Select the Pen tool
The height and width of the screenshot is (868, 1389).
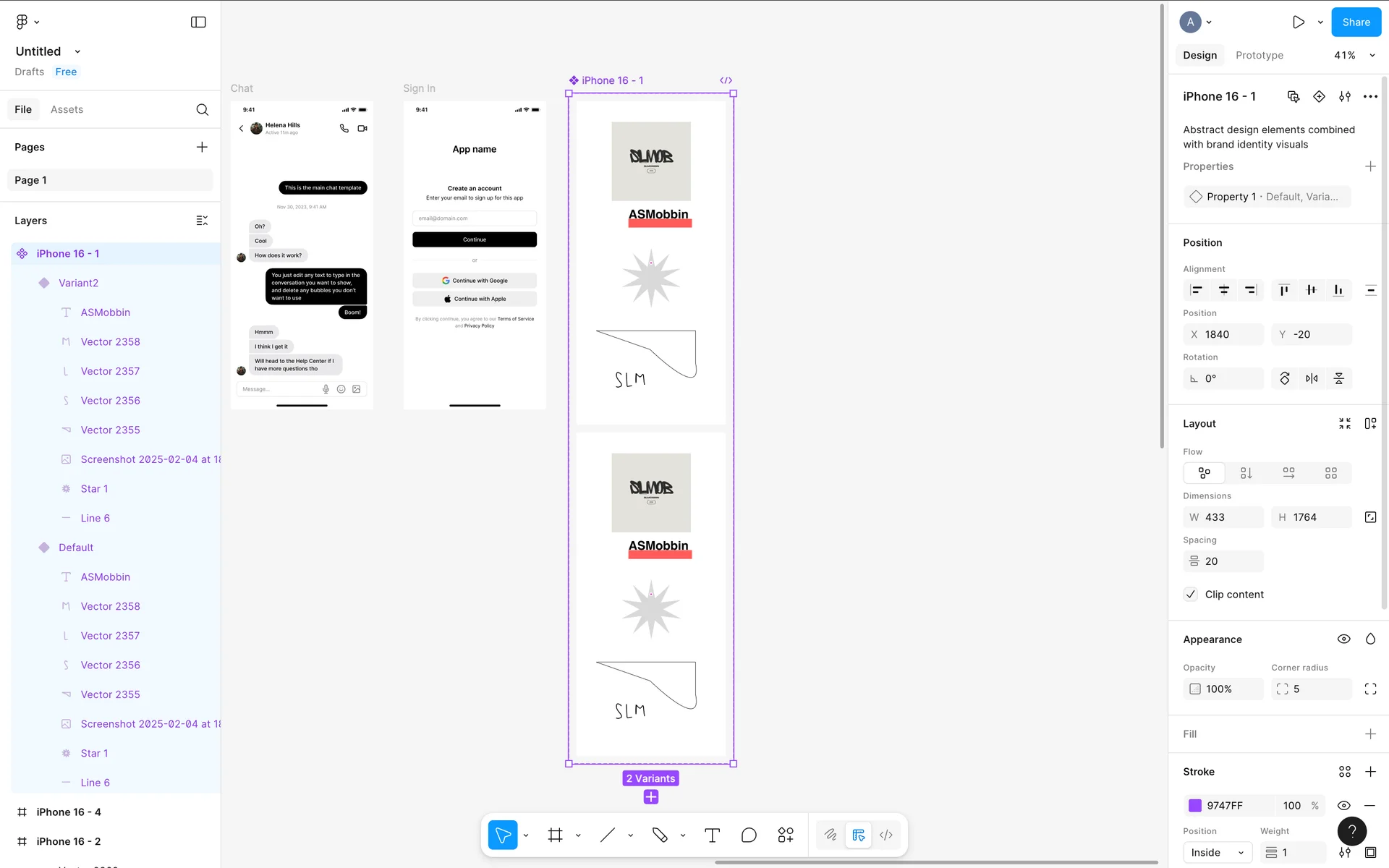tap(659, 835)
